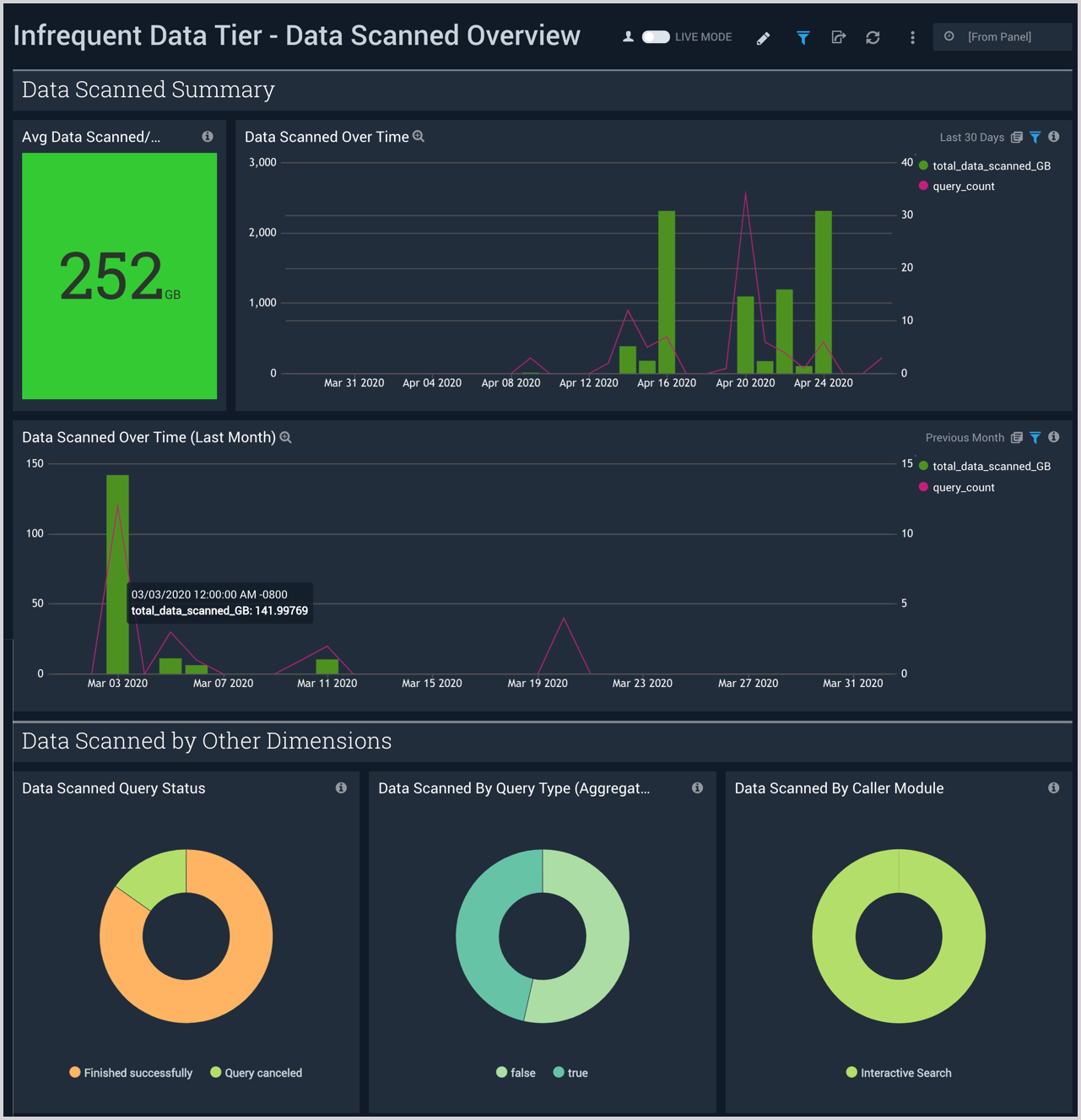
Task: Open the Last 30 Days time range
Action: point(971,138)
